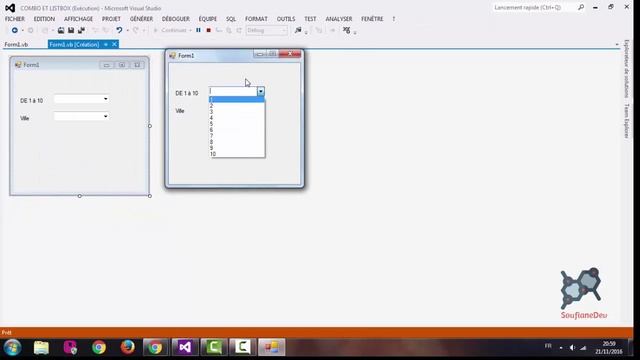Choose item 10 in the dropdown list
The image size is (640, 360).
point(237,154)
